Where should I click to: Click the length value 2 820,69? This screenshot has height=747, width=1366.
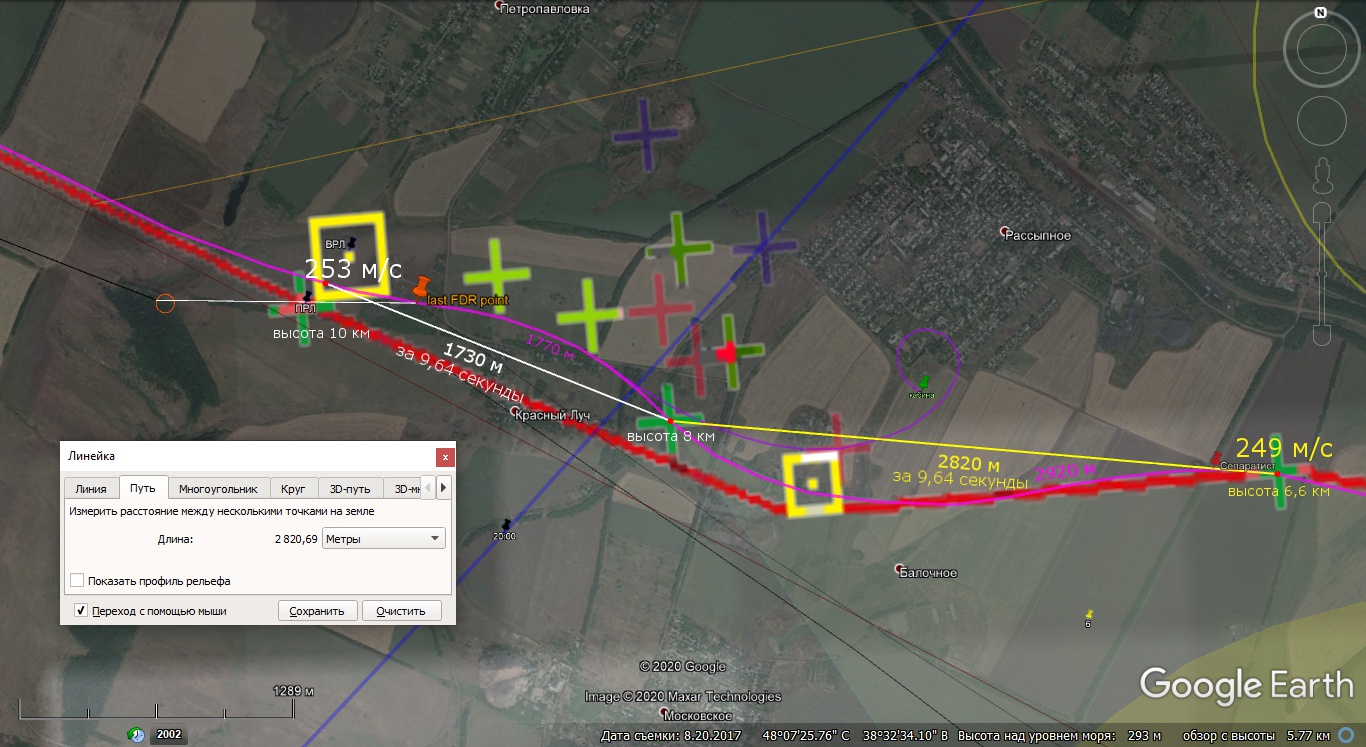point(296,539)
